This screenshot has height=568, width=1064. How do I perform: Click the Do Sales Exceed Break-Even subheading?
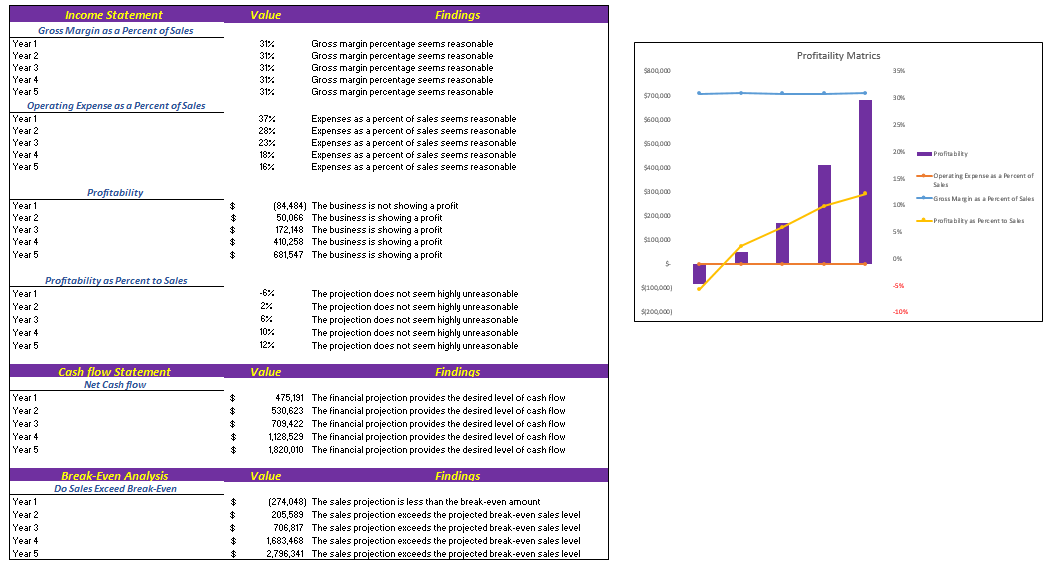click(115, 488)
